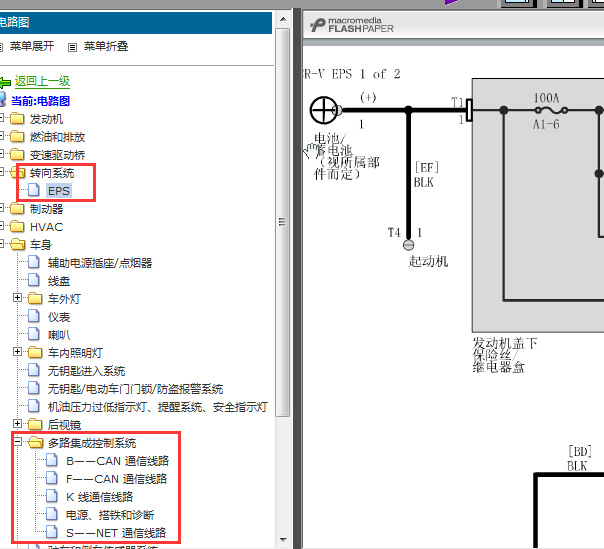Click the tree panel scroll up arrow
This screenshot has width=604, height=549.
click(x=283, y=19)
